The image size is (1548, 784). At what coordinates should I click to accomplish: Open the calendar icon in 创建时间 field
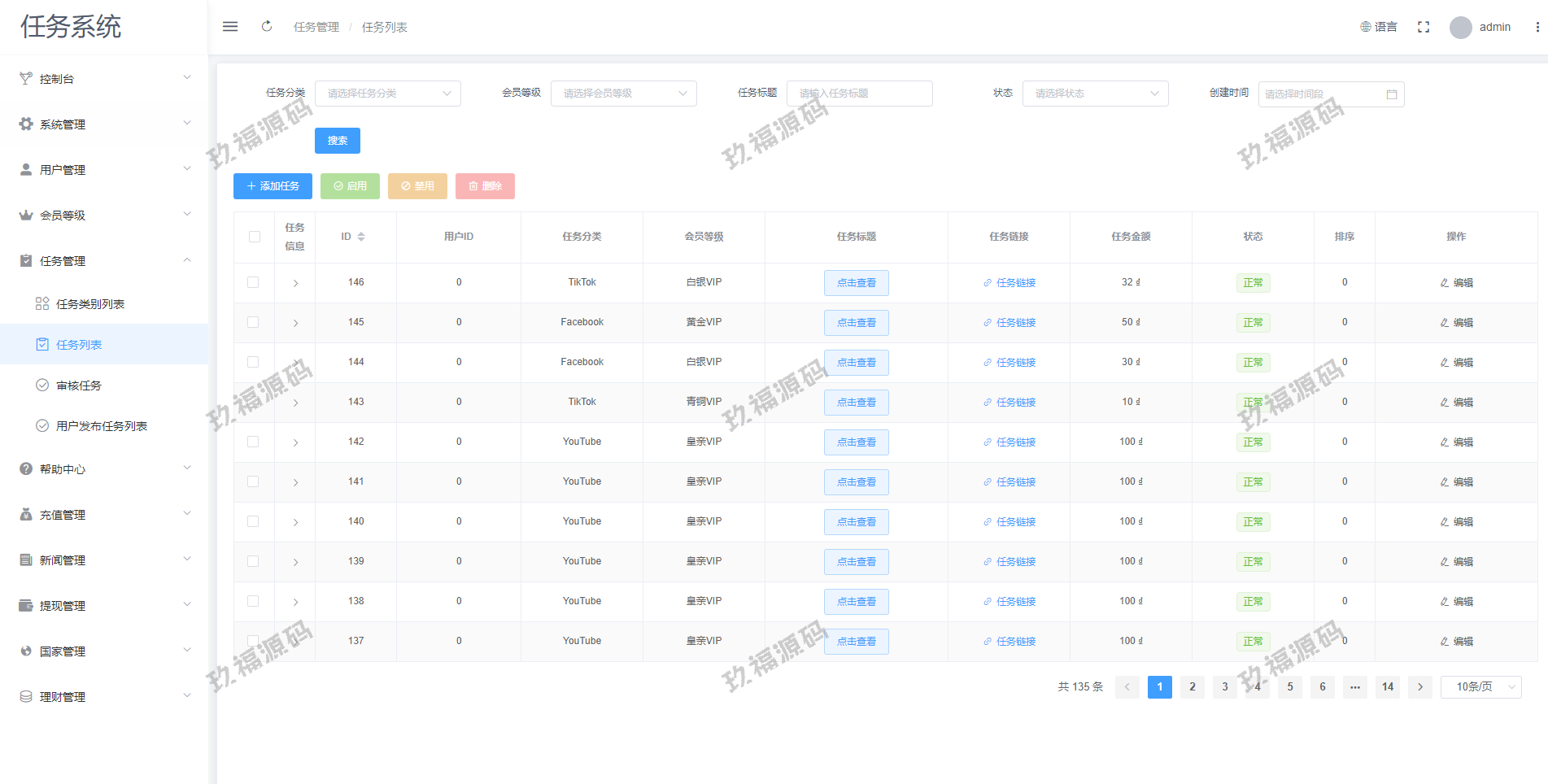1392,94
